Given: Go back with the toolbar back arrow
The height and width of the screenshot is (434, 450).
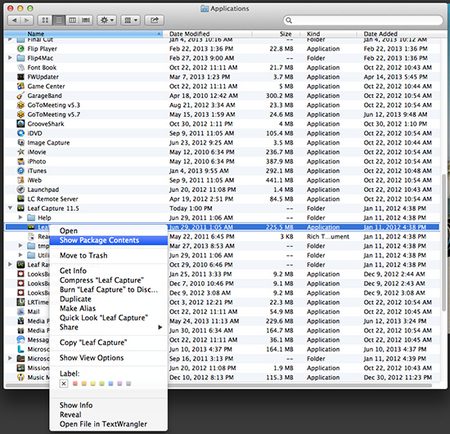Looking at the screenshot, I should tap(14, 20).
